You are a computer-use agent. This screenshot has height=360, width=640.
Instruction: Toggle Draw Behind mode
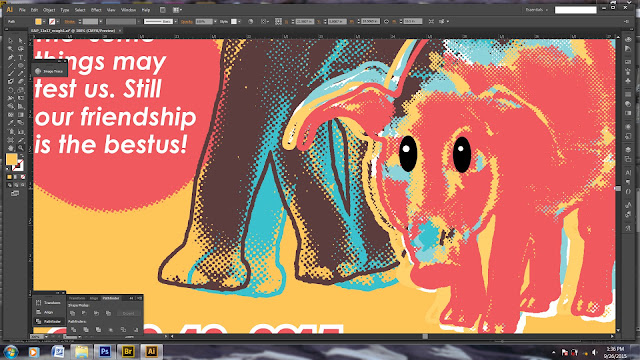tap(16, 185)
